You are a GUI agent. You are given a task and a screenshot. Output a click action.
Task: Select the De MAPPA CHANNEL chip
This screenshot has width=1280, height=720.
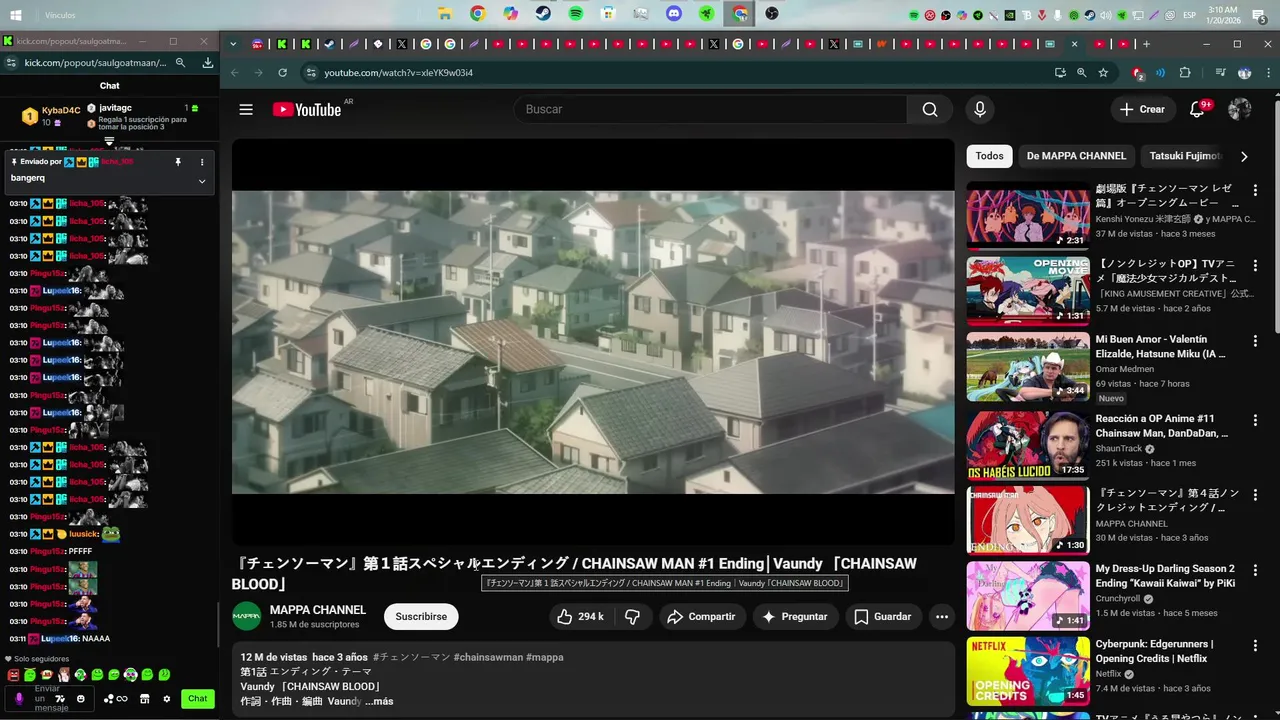click(x=1076, y=156)
